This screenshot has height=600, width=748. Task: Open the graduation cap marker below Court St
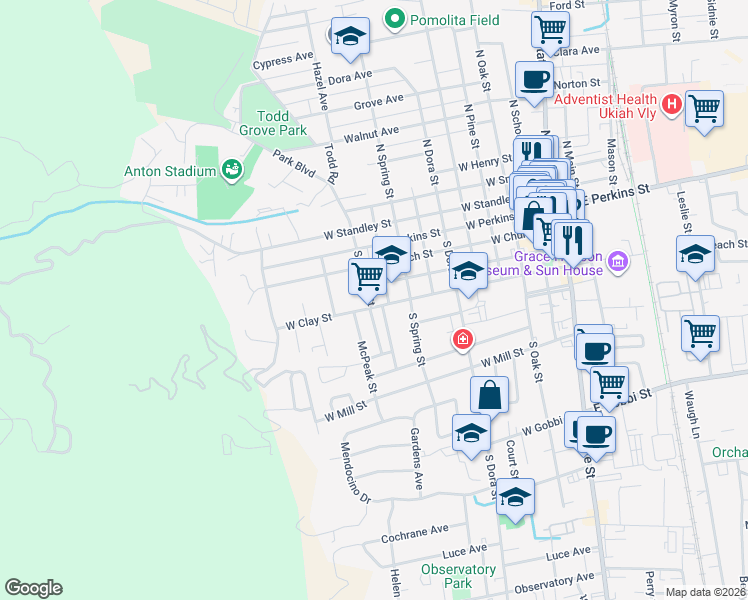tap(515, 498)
